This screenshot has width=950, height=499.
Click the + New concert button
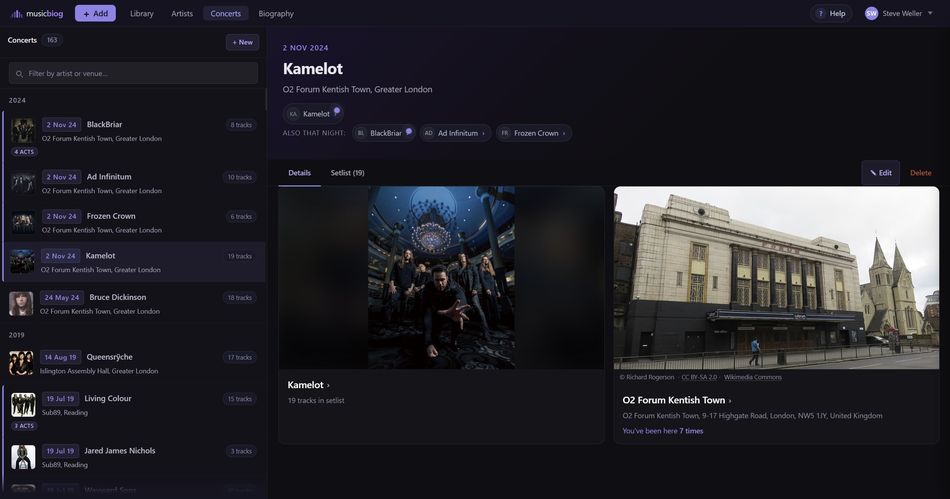[x=242, y=42]
